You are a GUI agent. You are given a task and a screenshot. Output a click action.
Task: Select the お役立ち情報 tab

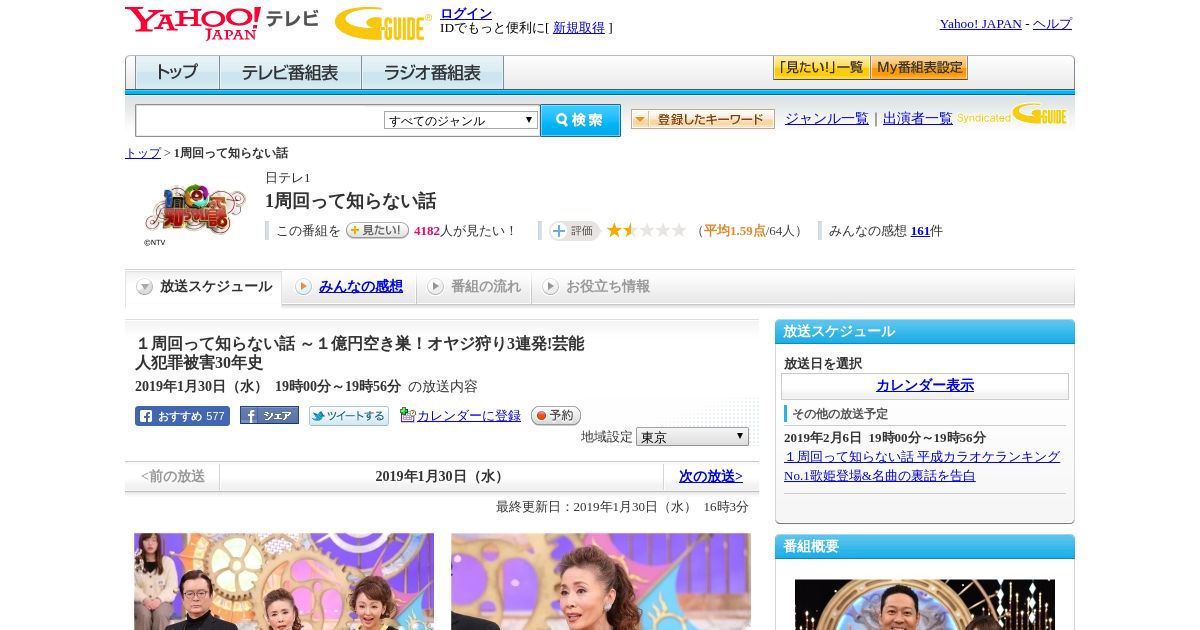pos(597,287)
